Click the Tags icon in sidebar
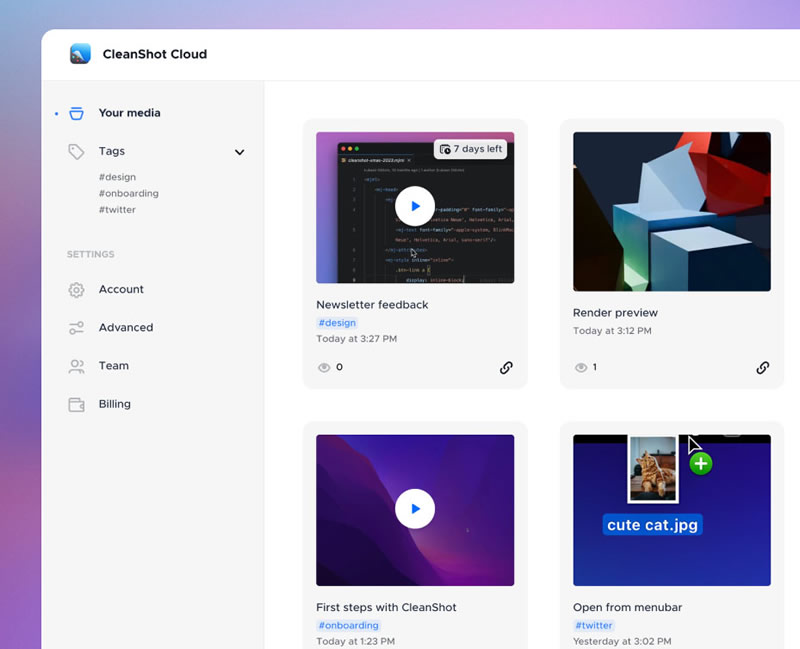The image size is (800, 649). (76, 151)
